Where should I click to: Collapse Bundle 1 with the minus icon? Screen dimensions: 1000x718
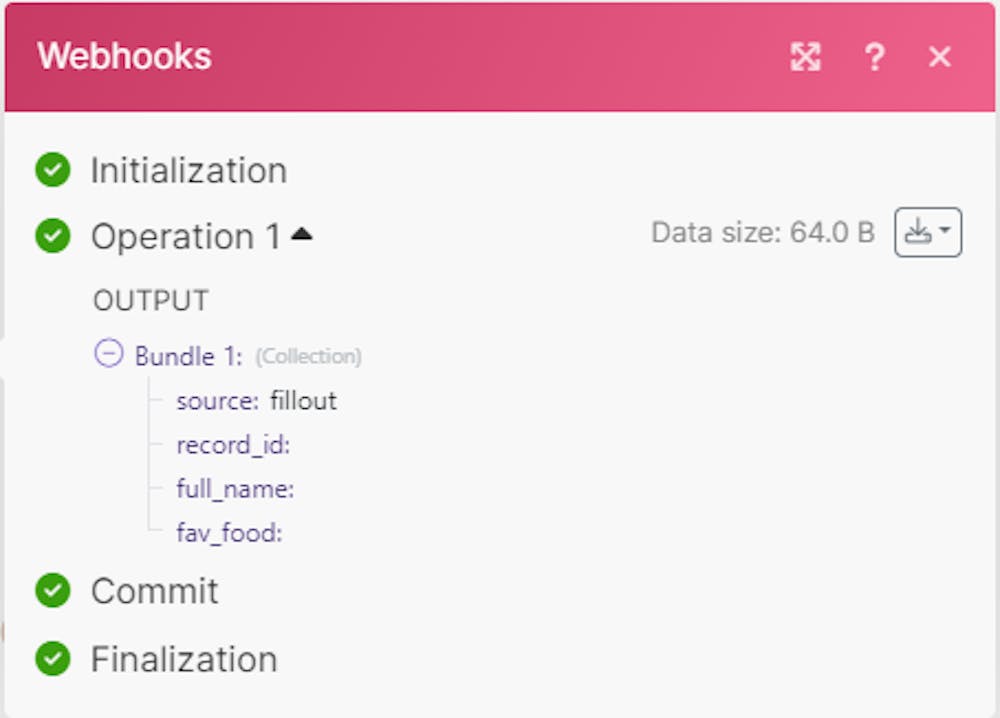pos(108,353)
